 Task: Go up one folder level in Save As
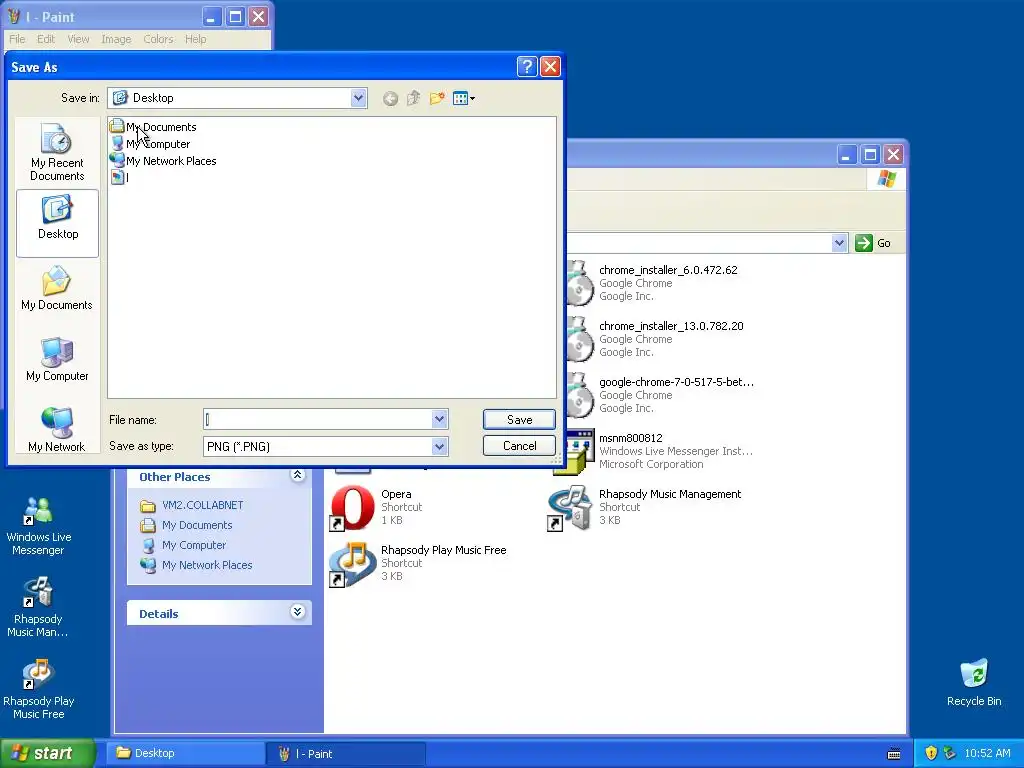click(x=413, y=99)
